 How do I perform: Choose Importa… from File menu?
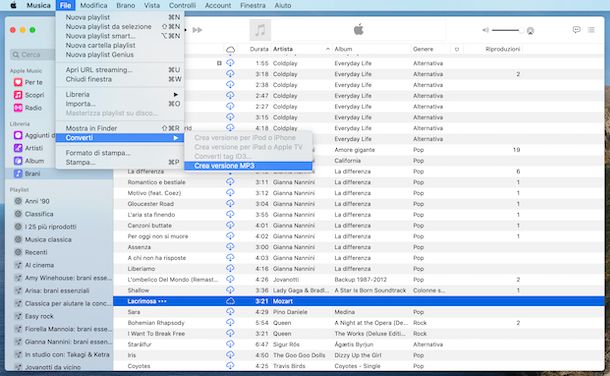[x=120, y=104]
